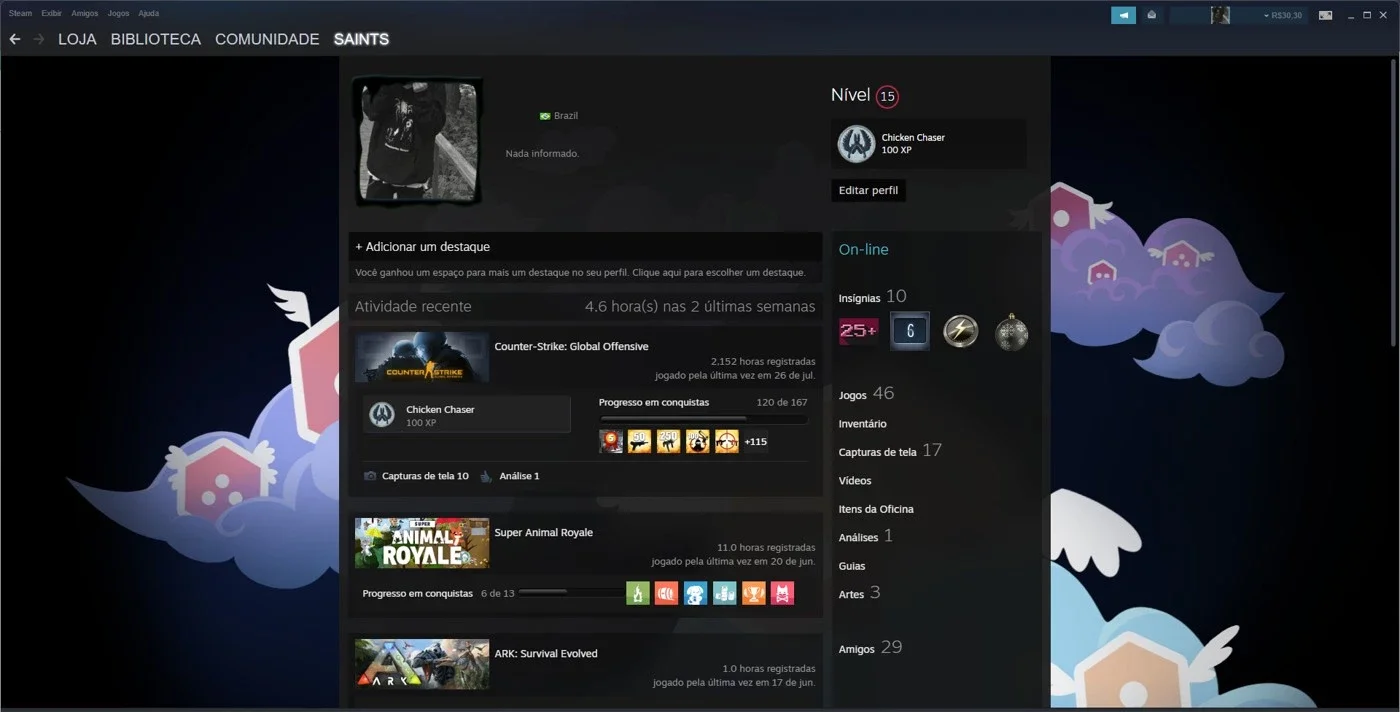Open Counter-Strike: Global Offensive title link
Image resolution: width=1400 pixels, height=712 pixels.
(571, 347)
